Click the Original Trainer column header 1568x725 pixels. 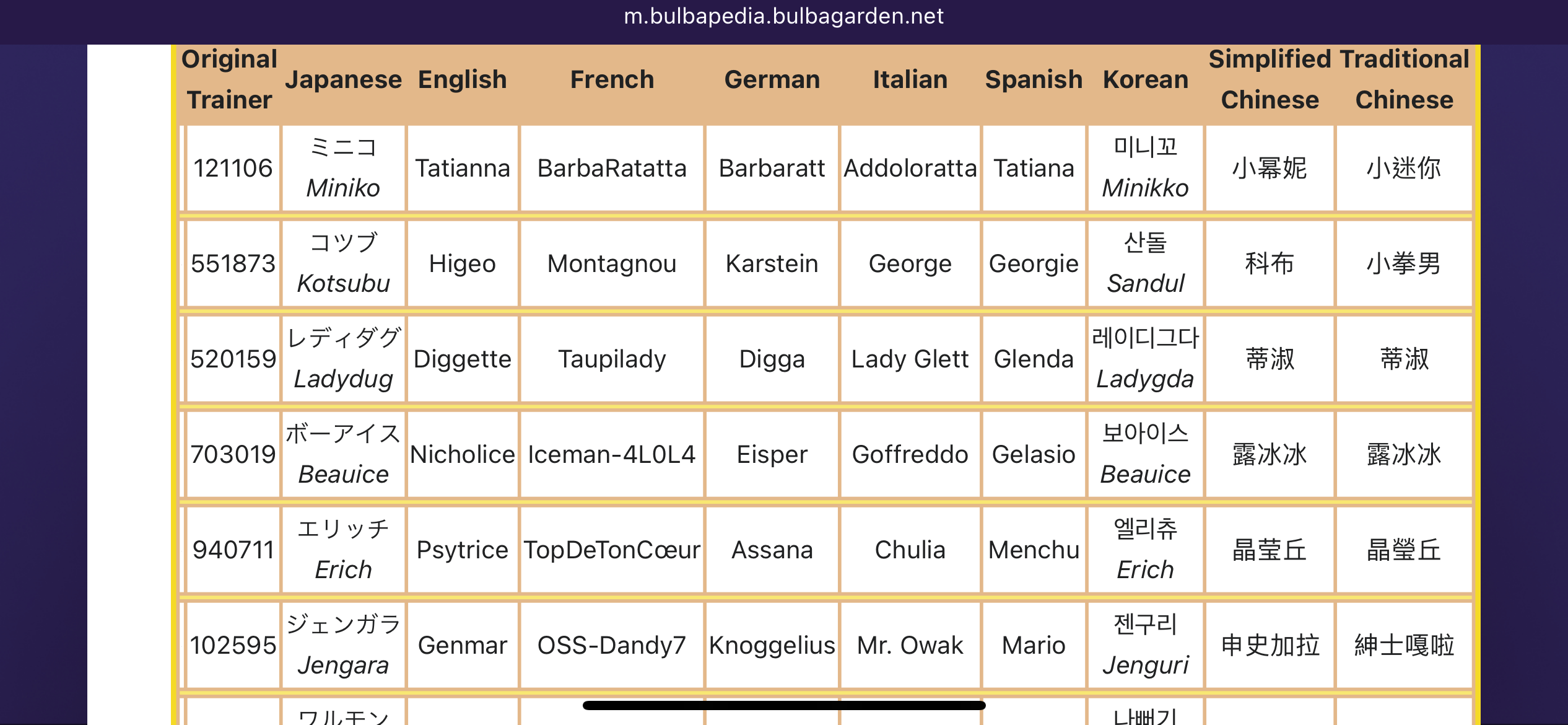click(x=229, y=79)
